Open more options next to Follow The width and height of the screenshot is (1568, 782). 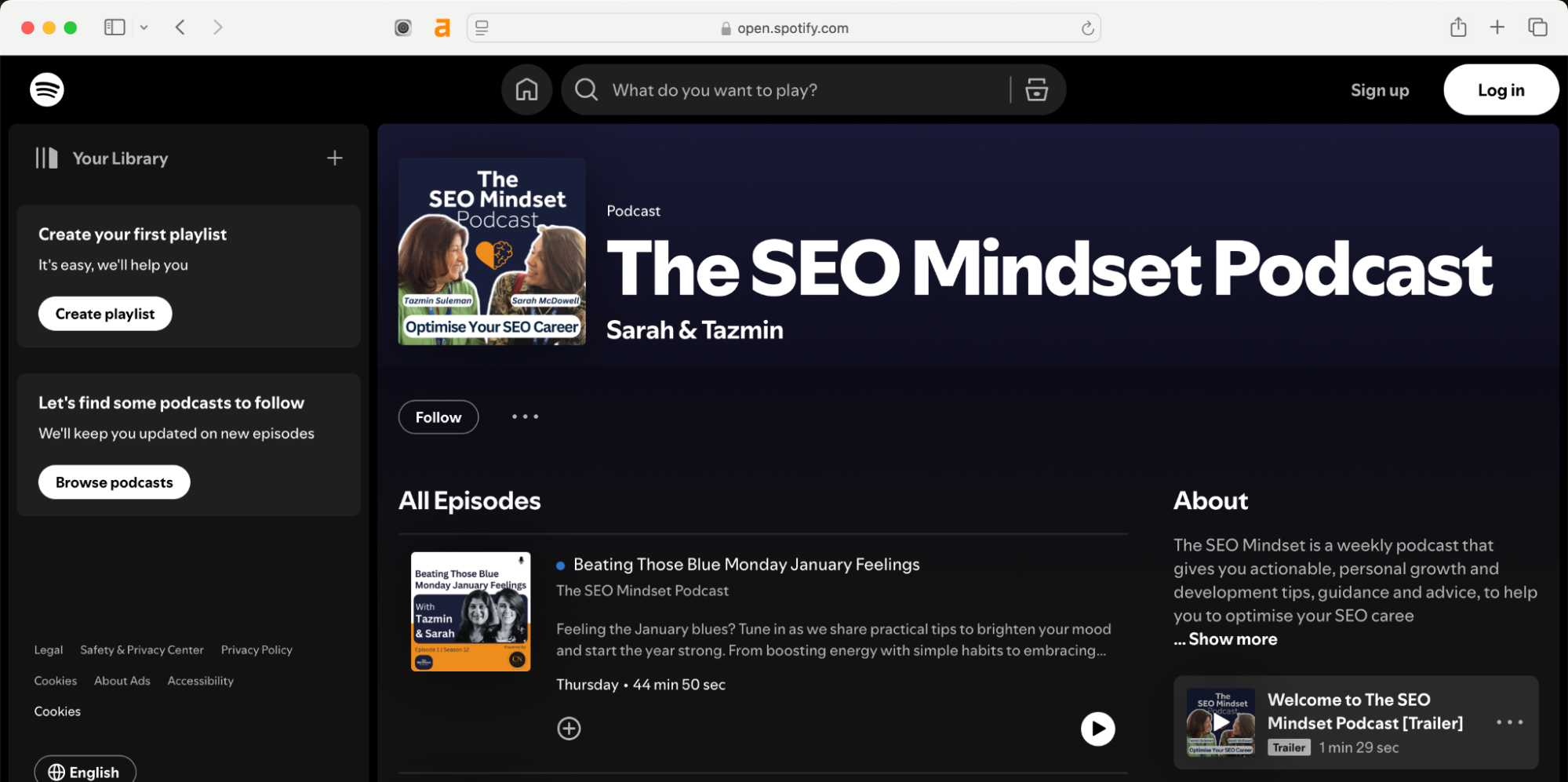[525, 416]
